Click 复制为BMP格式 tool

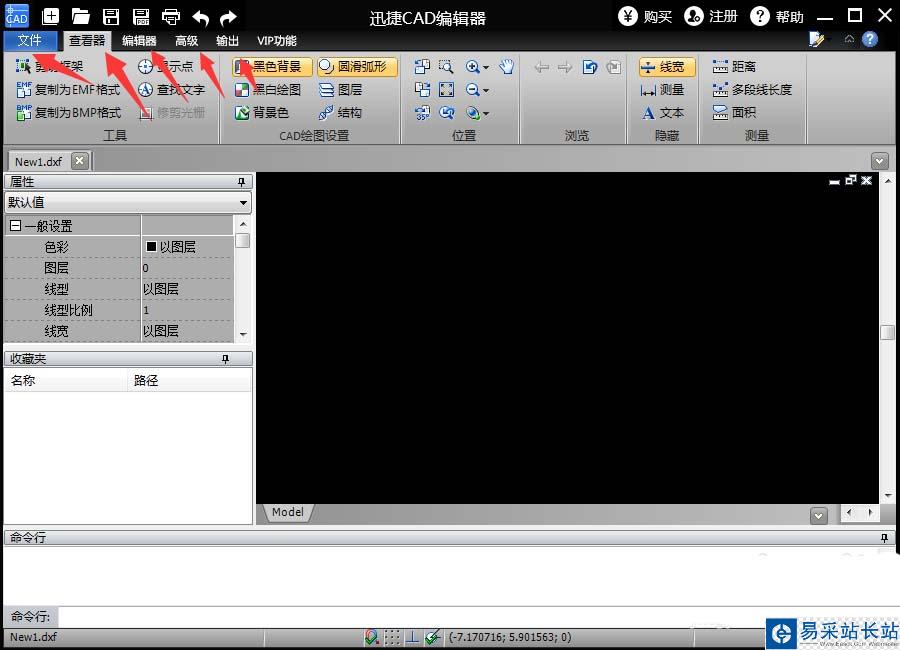[x=68, y=113]
